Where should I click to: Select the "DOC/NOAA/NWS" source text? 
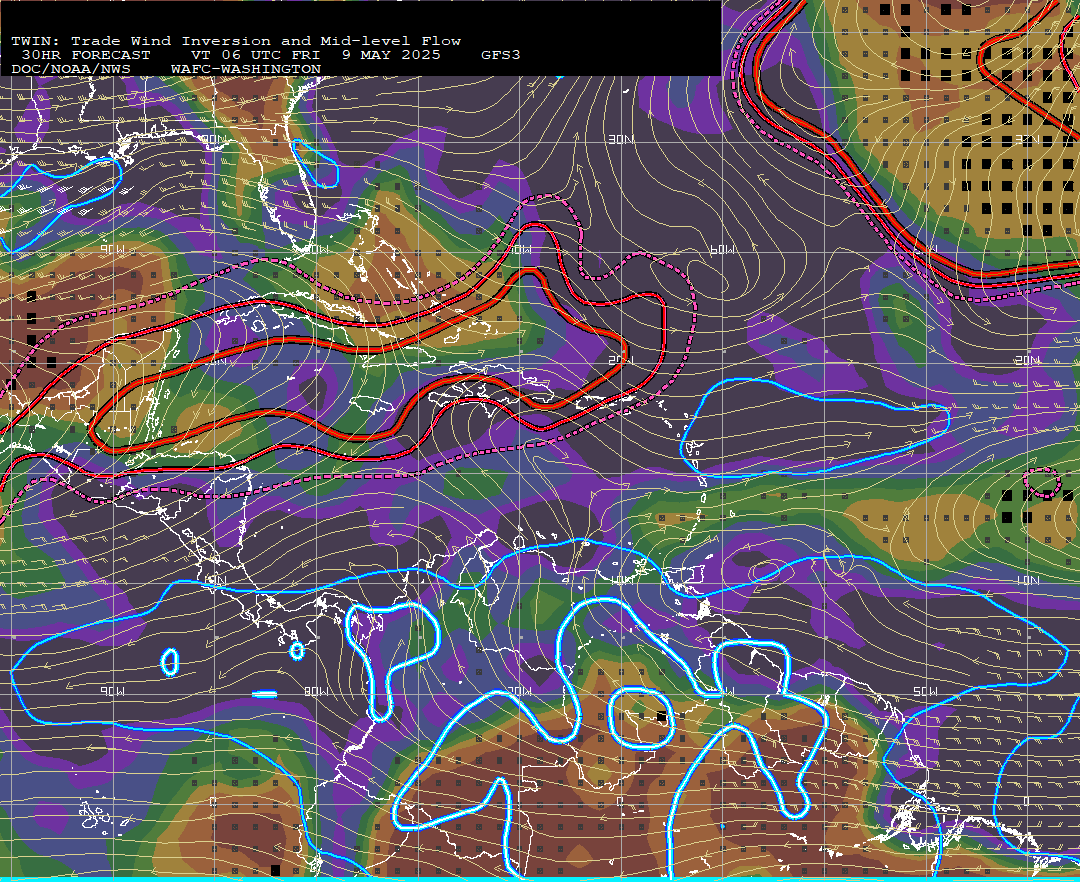point(71,70)
